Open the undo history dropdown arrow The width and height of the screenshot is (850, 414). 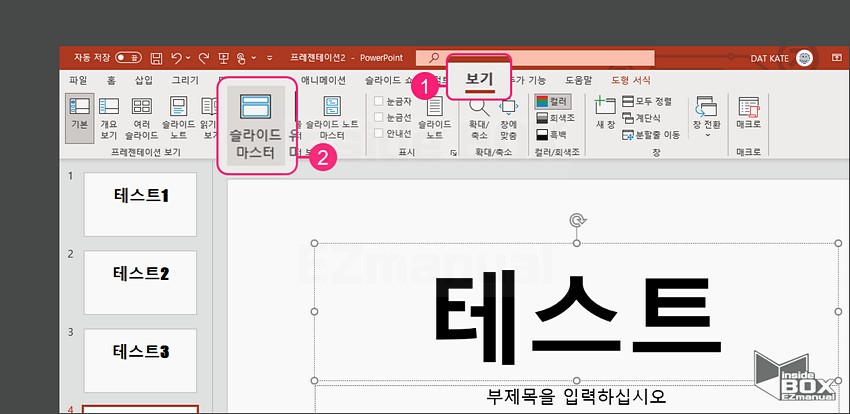(x=188, y=58)
